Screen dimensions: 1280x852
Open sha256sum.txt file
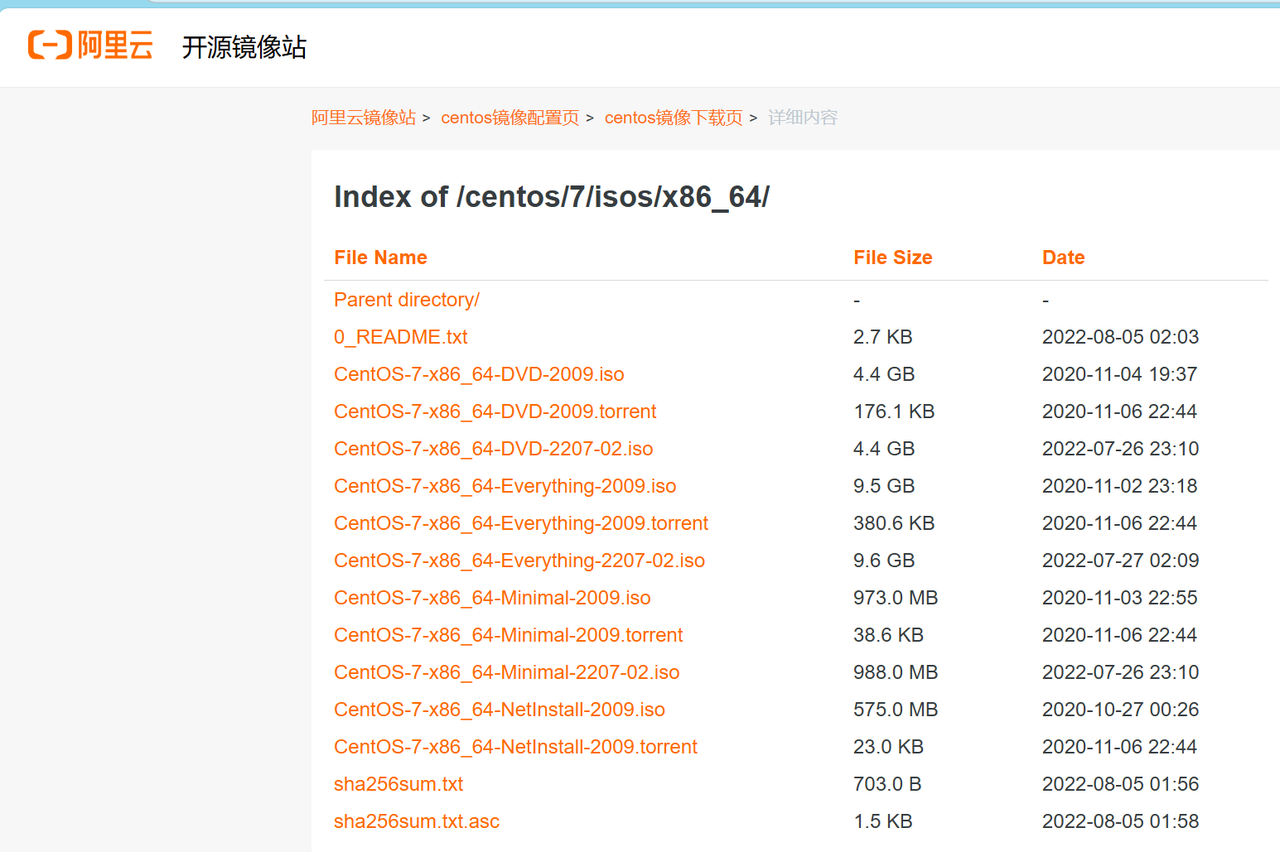[399, 784]
